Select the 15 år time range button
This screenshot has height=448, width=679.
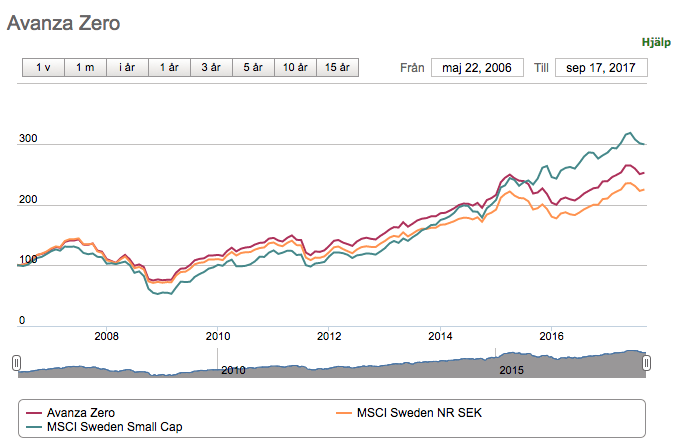tap(337, 68)
